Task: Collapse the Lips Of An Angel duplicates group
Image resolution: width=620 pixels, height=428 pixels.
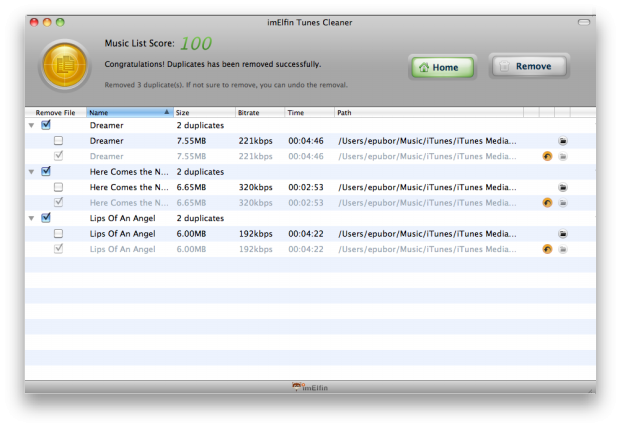Action: click(x=32, y=218)
